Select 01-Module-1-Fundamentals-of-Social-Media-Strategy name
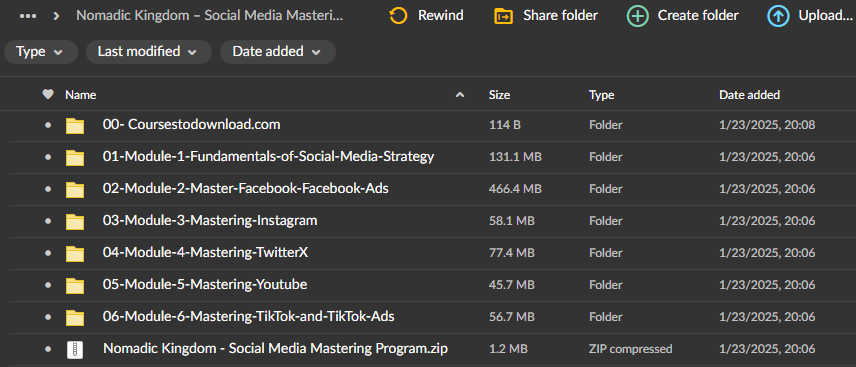Viewport: 856px width, 367px height. (269, 157)
